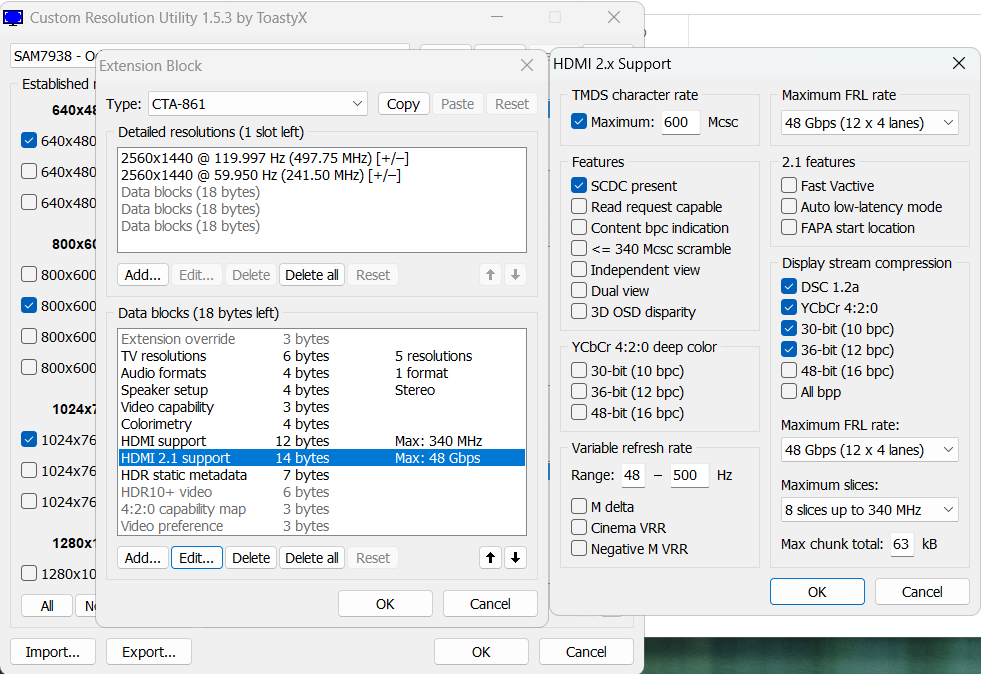Select HDMI 2.1 support data block
The width and height of the screenshot is (981, 674).
pyautogui.click(x=322, y=457)
